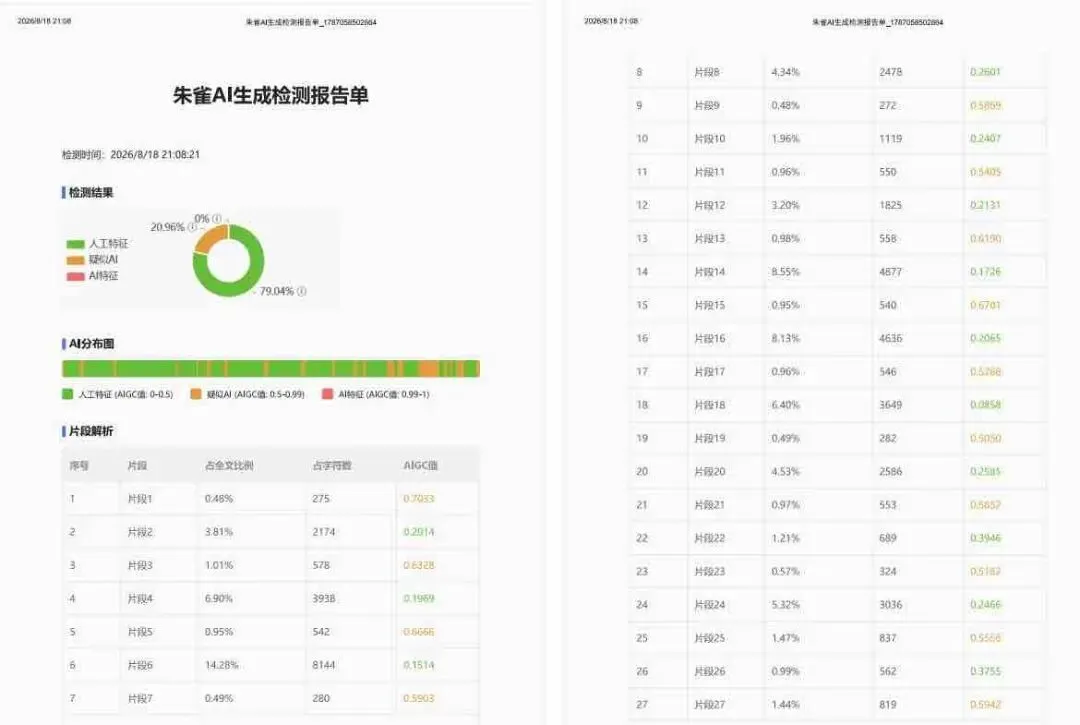Click the 片段7 cell

tap(140, 698)
